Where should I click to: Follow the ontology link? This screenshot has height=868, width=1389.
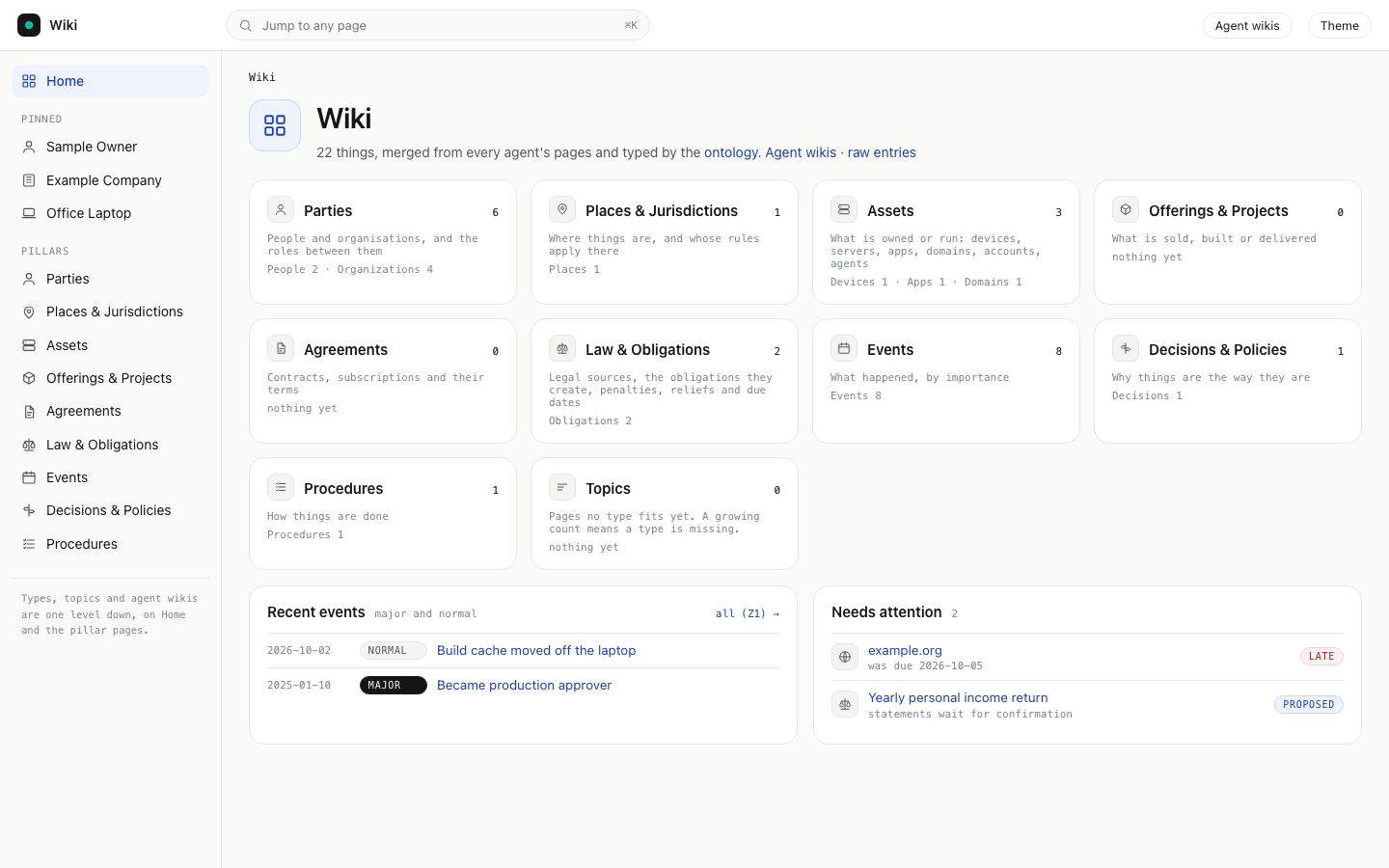click(x=731, y=152)
